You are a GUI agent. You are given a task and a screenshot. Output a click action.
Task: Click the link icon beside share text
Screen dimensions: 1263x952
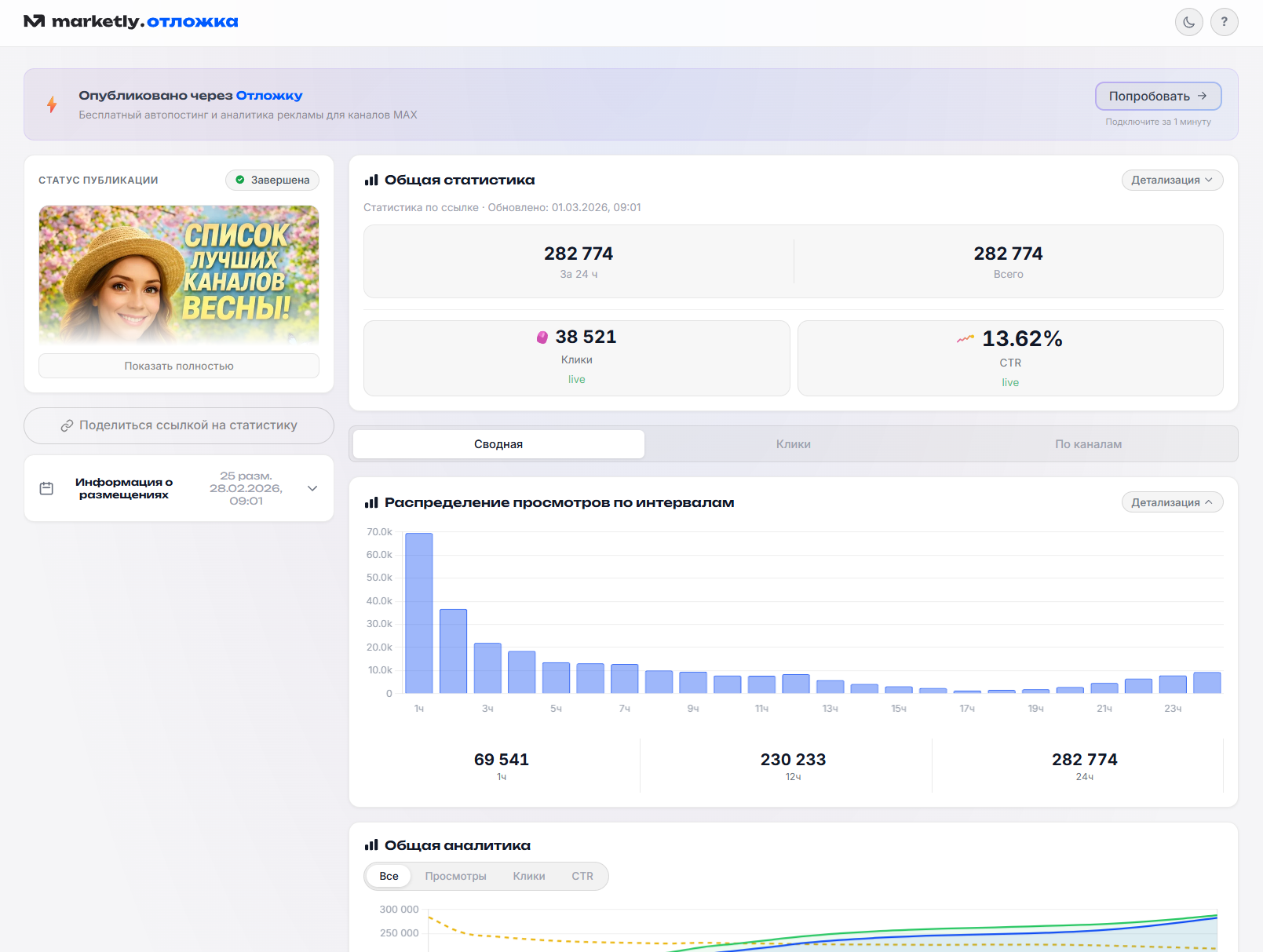pyautogui.click(x=67, y=425)
